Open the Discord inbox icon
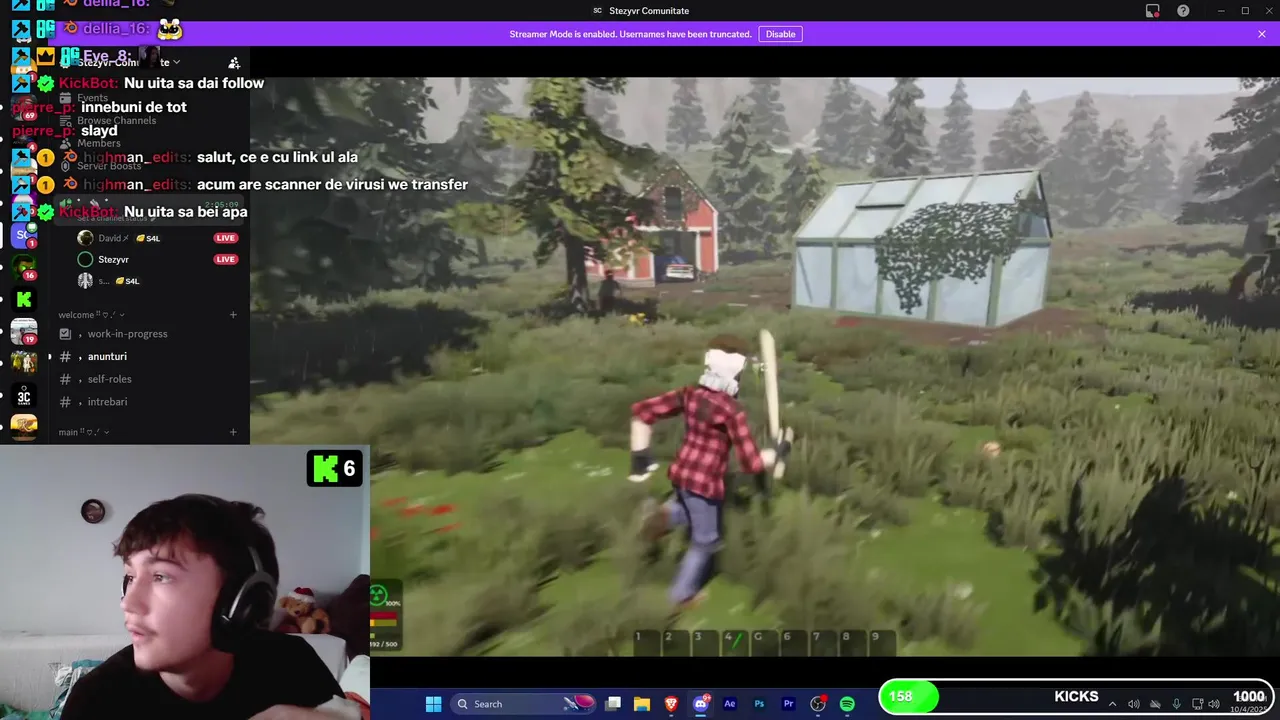This screenshot has height=720, width=1280. 1153,11
